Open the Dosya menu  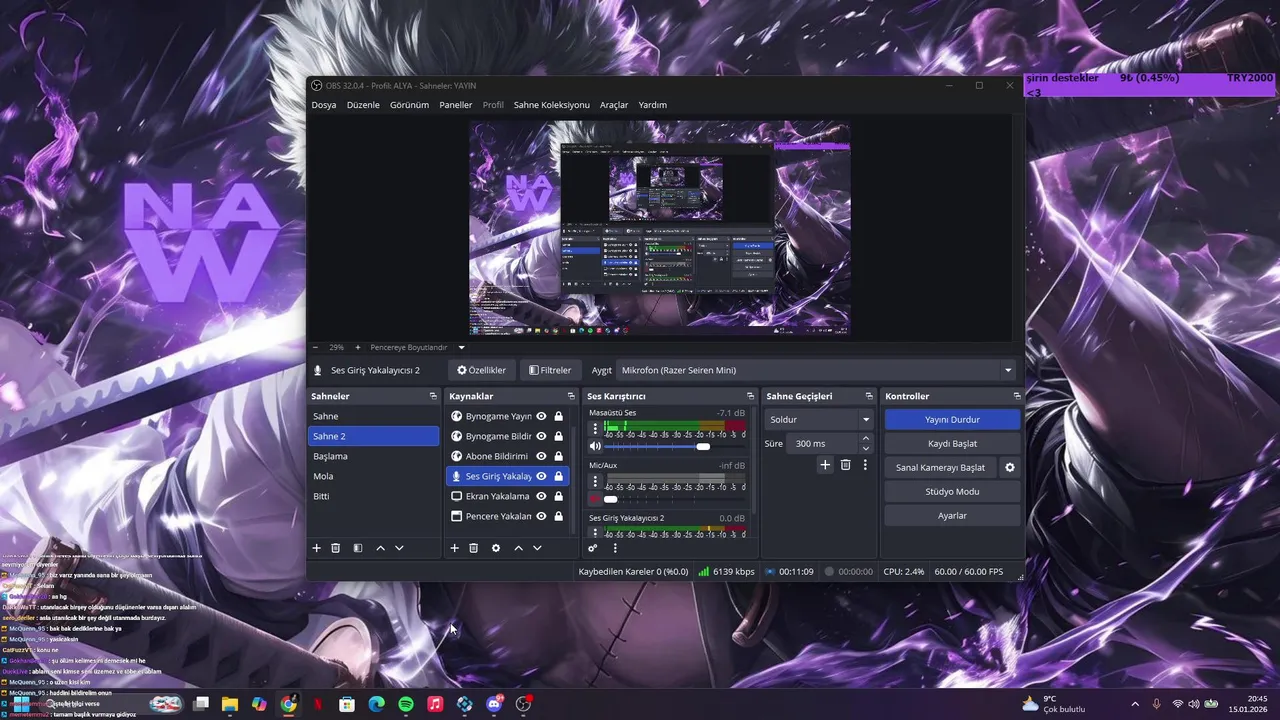coord(324,105)
